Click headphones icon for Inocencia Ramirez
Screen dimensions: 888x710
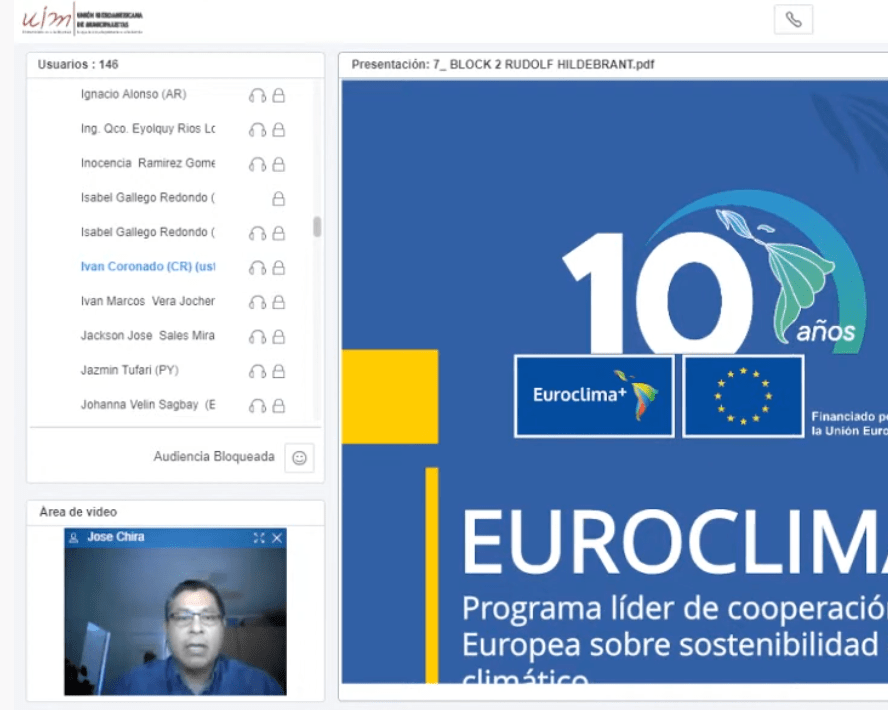coord(257,165)
